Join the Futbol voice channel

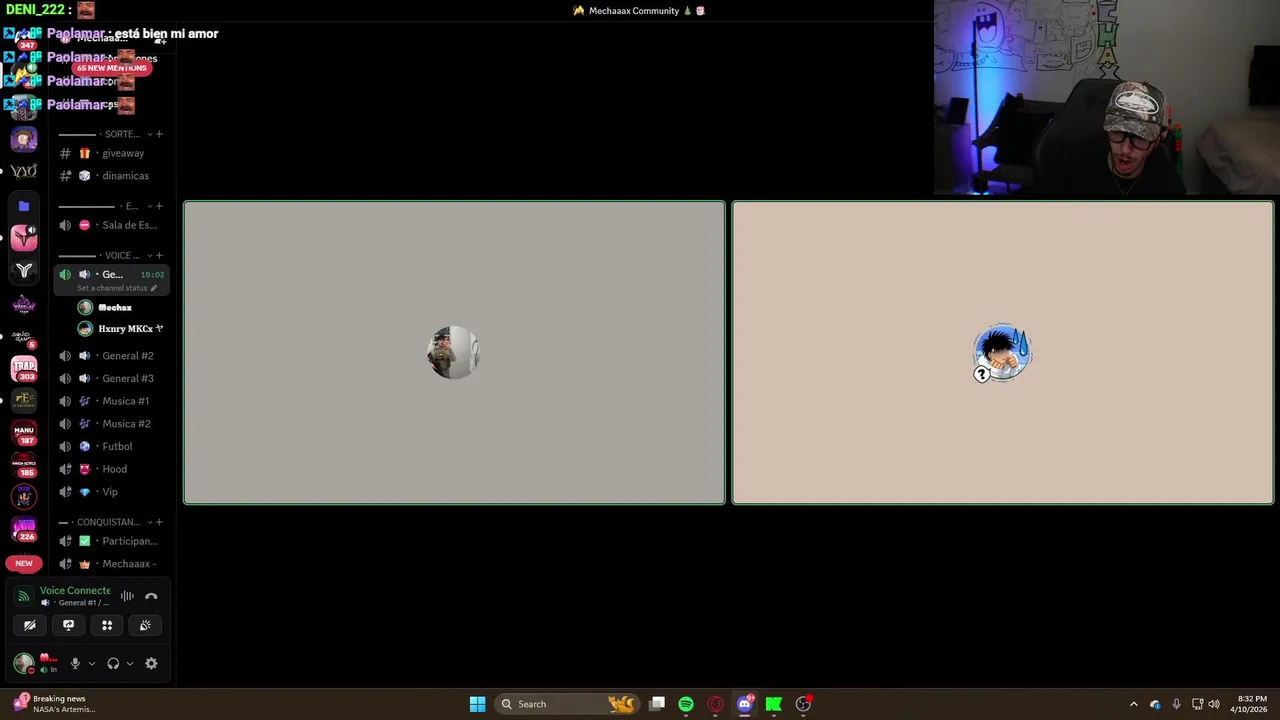111,446
